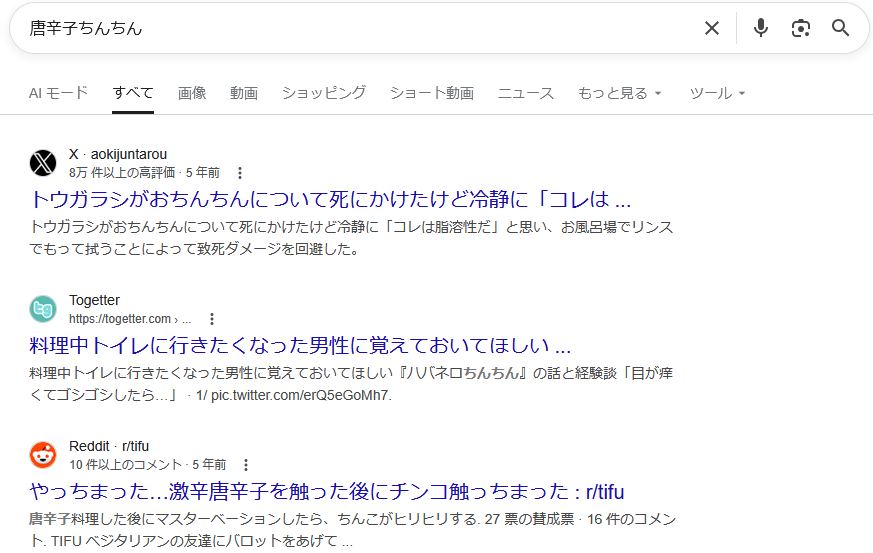Open three-dot options for the Togetter result
The width and height of the screenshot is (873, 553).
(x=212, y=319)
